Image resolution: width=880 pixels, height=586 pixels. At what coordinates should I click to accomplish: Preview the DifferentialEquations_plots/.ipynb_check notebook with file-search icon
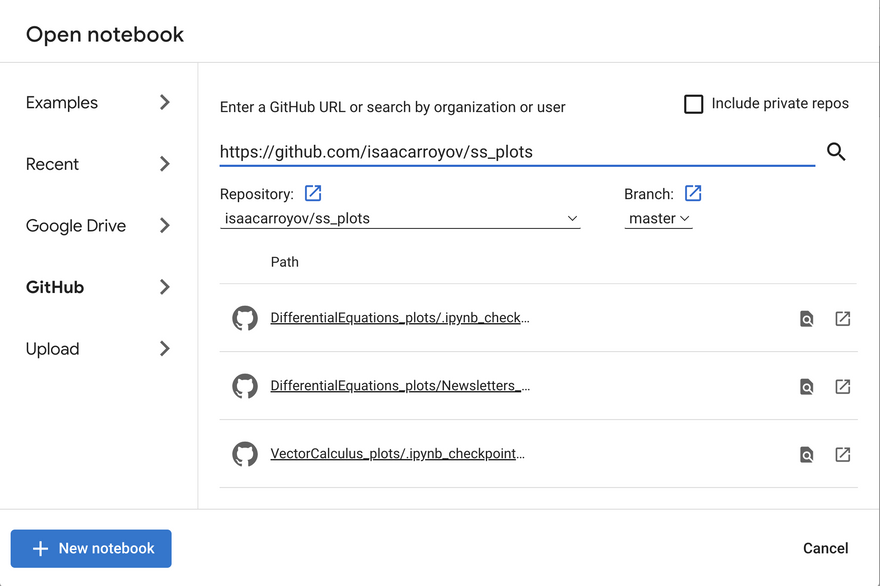806,319
